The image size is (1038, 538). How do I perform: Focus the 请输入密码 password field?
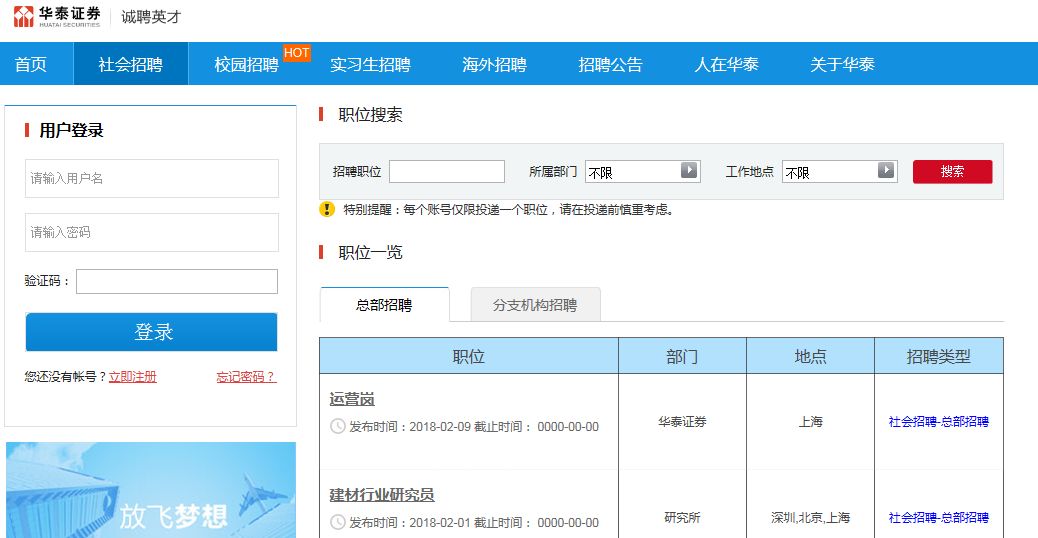[x=152, y=232]
